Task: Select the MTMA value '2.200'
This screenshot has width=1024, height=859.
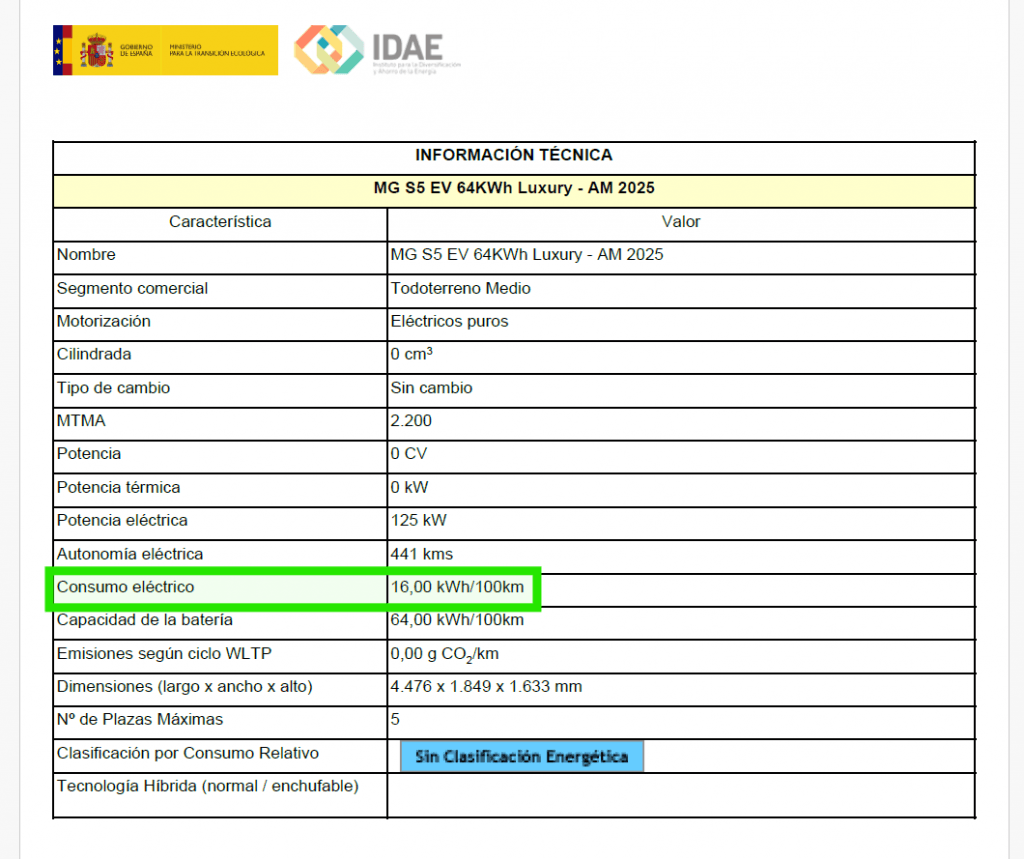Action: [x=411, y=421]
